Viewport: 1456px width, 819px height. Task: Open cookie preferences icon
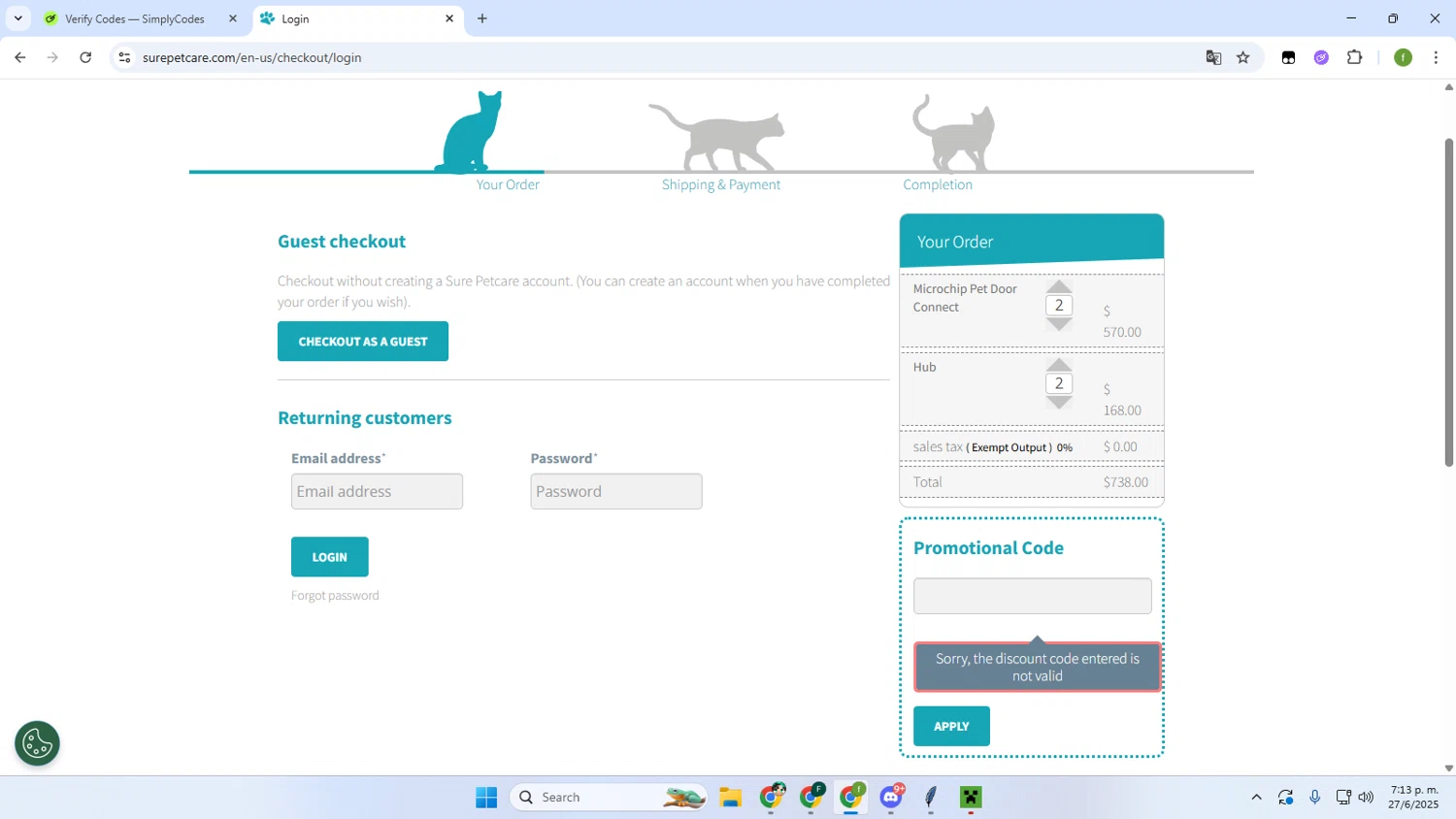(x=37, y=743)
